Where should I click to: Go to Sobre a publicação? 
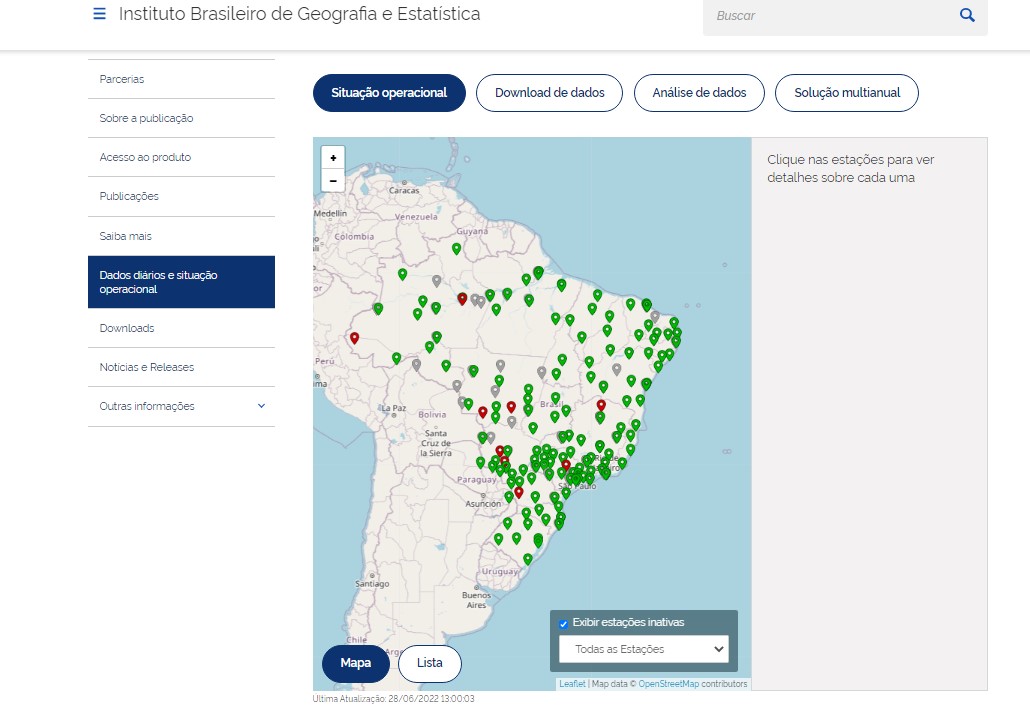(x=181, y=118)
